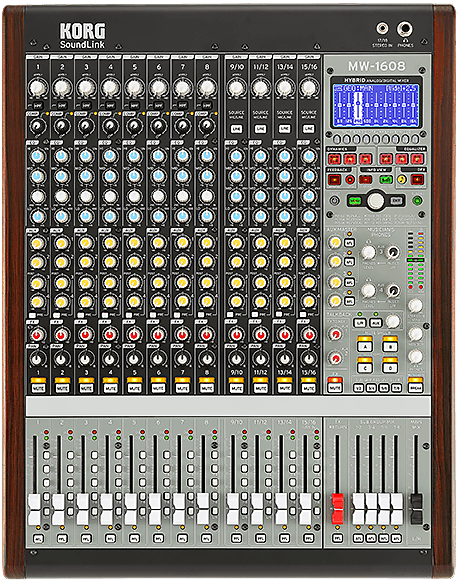Activate mute group C
Viewport: 459px width, 583px height.
[365, 368]
